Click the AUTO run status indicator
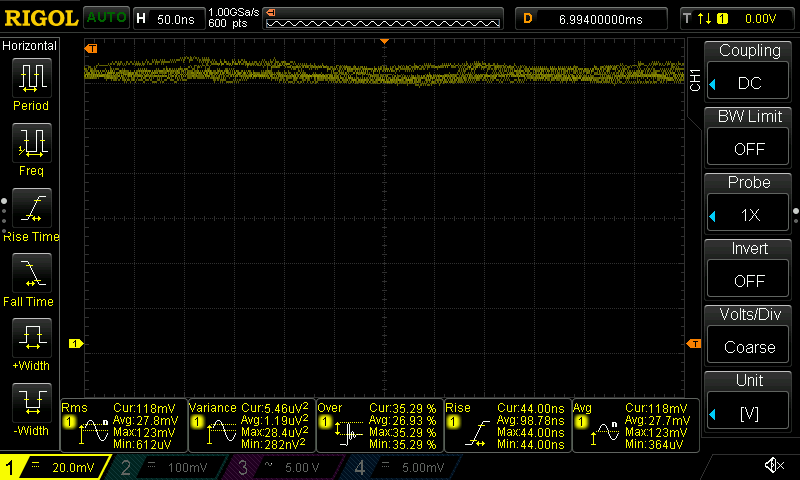This screenshot has width=800, height=480. click(106, 18)
